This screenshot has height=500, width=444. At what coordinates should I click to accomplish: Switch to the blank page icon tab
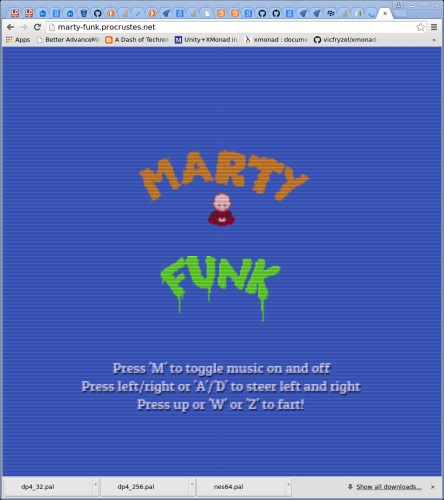point(207,13)
